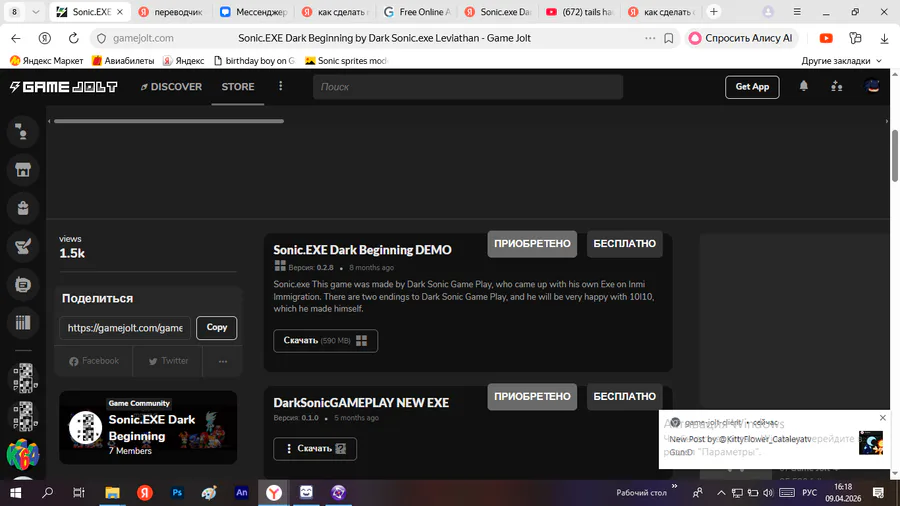Image resolution: width=900 pixels, height=506 pixels.
Task: Open a new browser tab
Action: tap(713, 11)
